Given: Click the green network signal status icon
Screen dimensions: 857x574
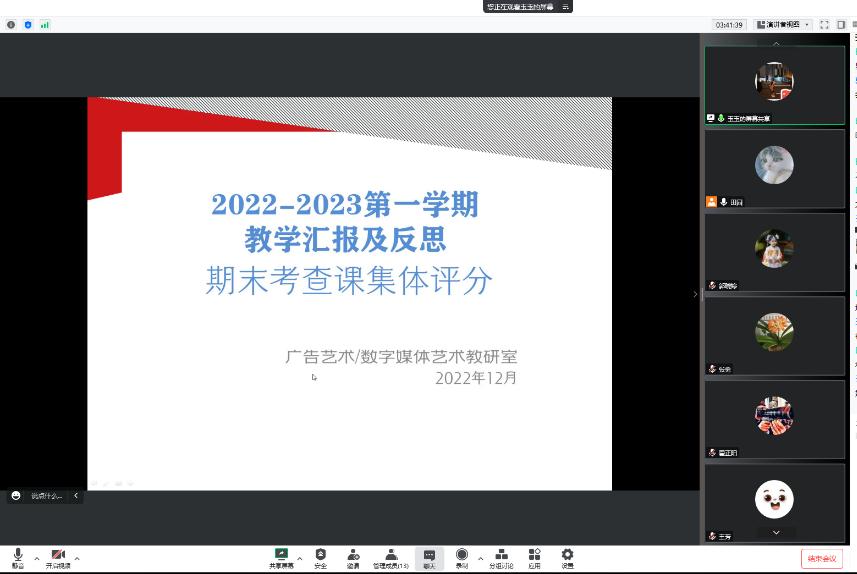Looking at the screenshot, I should (x=45, y=24).
